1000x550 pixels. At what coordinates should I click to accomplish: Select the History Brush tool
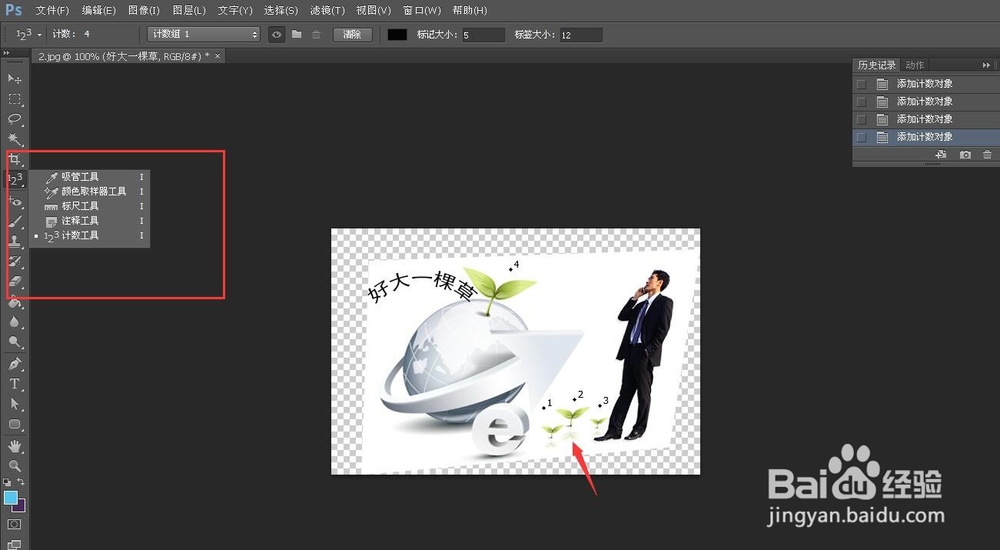pyautogui.click(x=14, y=262)
